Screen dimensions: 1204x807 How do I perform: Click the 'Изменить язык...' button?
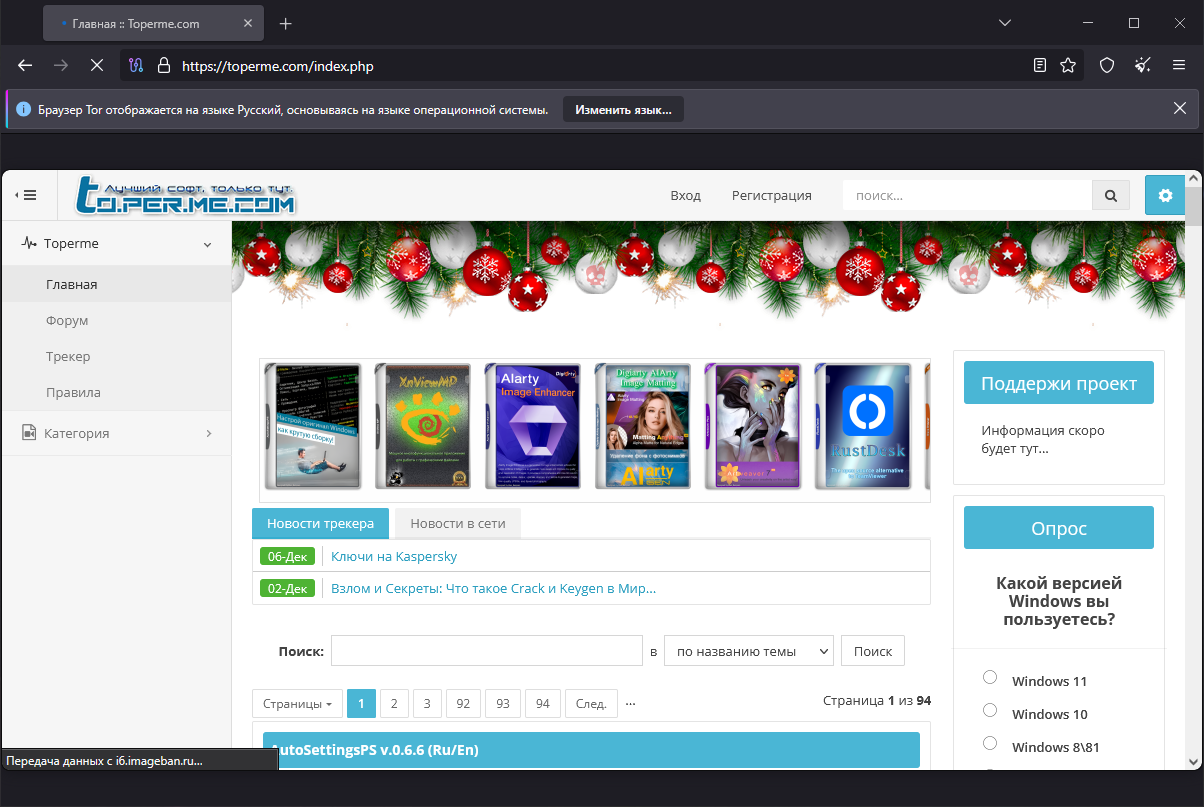[x=623, y=109]
